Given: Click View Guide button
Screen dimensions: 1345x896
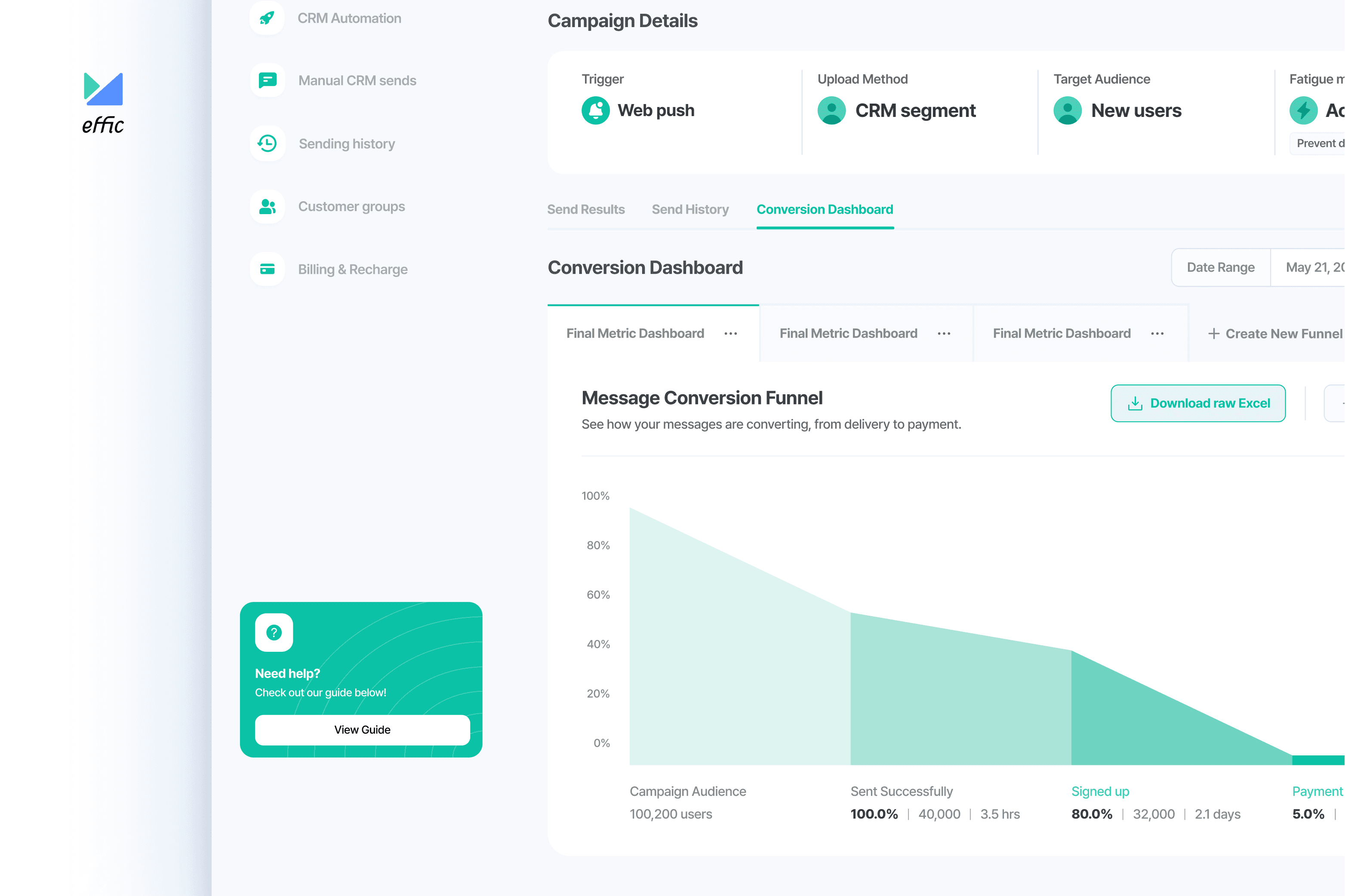Looking at the screenshot, I should [x=362, y=730].
